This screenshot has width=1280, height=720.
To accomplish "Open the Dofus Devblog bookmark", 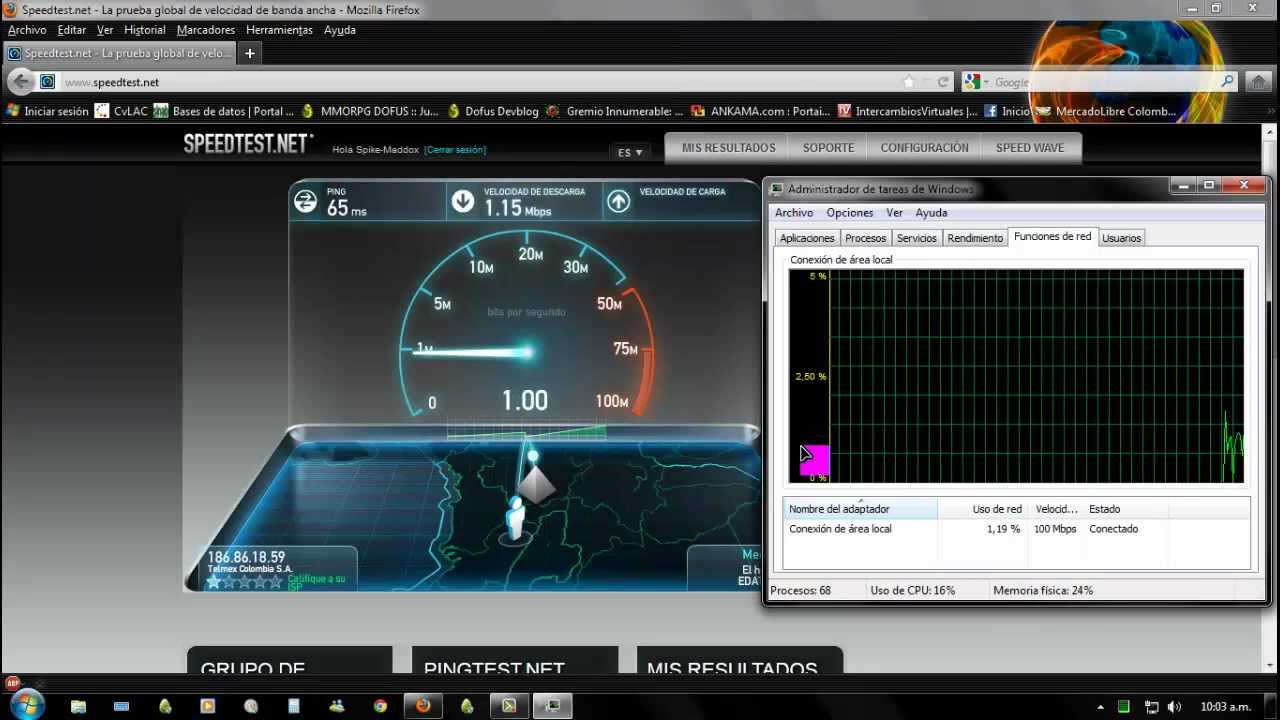I will [x=493, y=111].
